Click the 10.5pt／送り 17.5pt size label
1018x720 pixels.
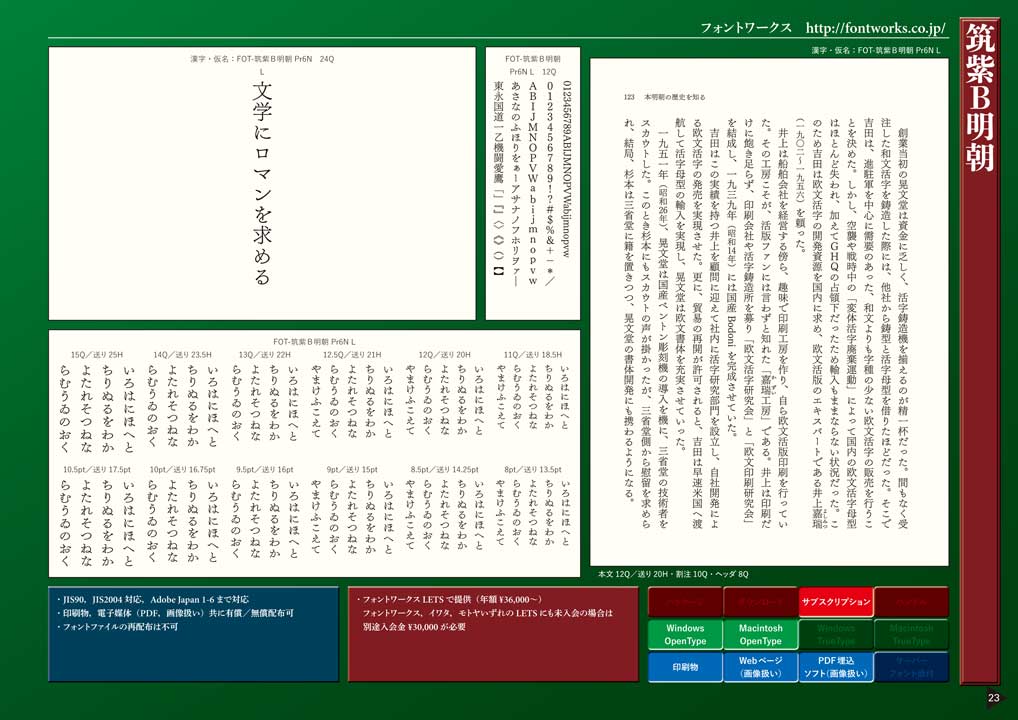[x=97, y=469]
